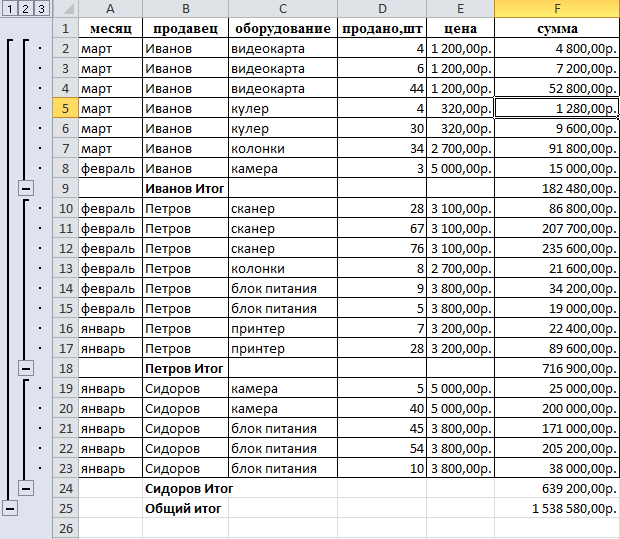Select the 'Петров Итог' cell
Viewport: 620px width, 539px height.
(185, 369)
